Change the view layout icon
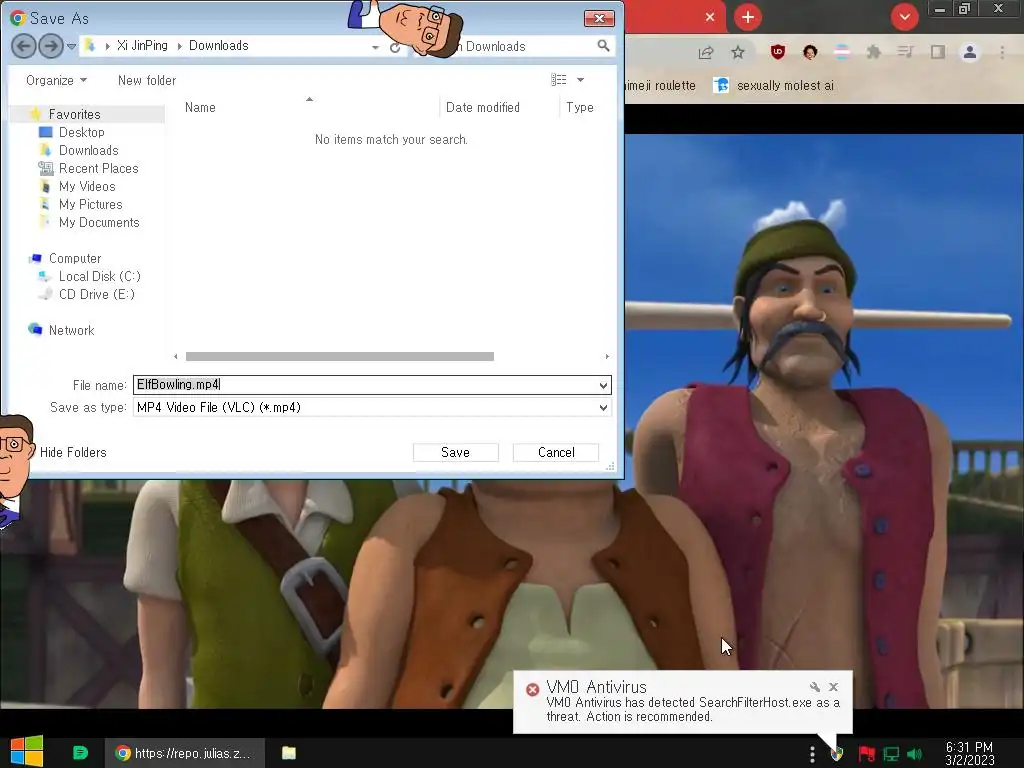The width and height of the screenshot is (1024, 768). [558, 80]
